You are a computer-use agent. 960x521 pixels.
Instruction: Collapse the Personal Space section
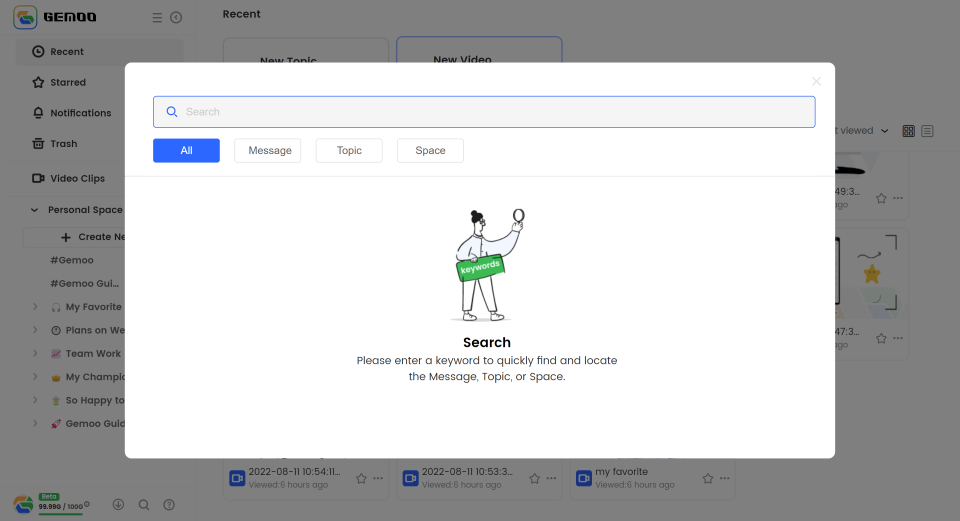34,210
